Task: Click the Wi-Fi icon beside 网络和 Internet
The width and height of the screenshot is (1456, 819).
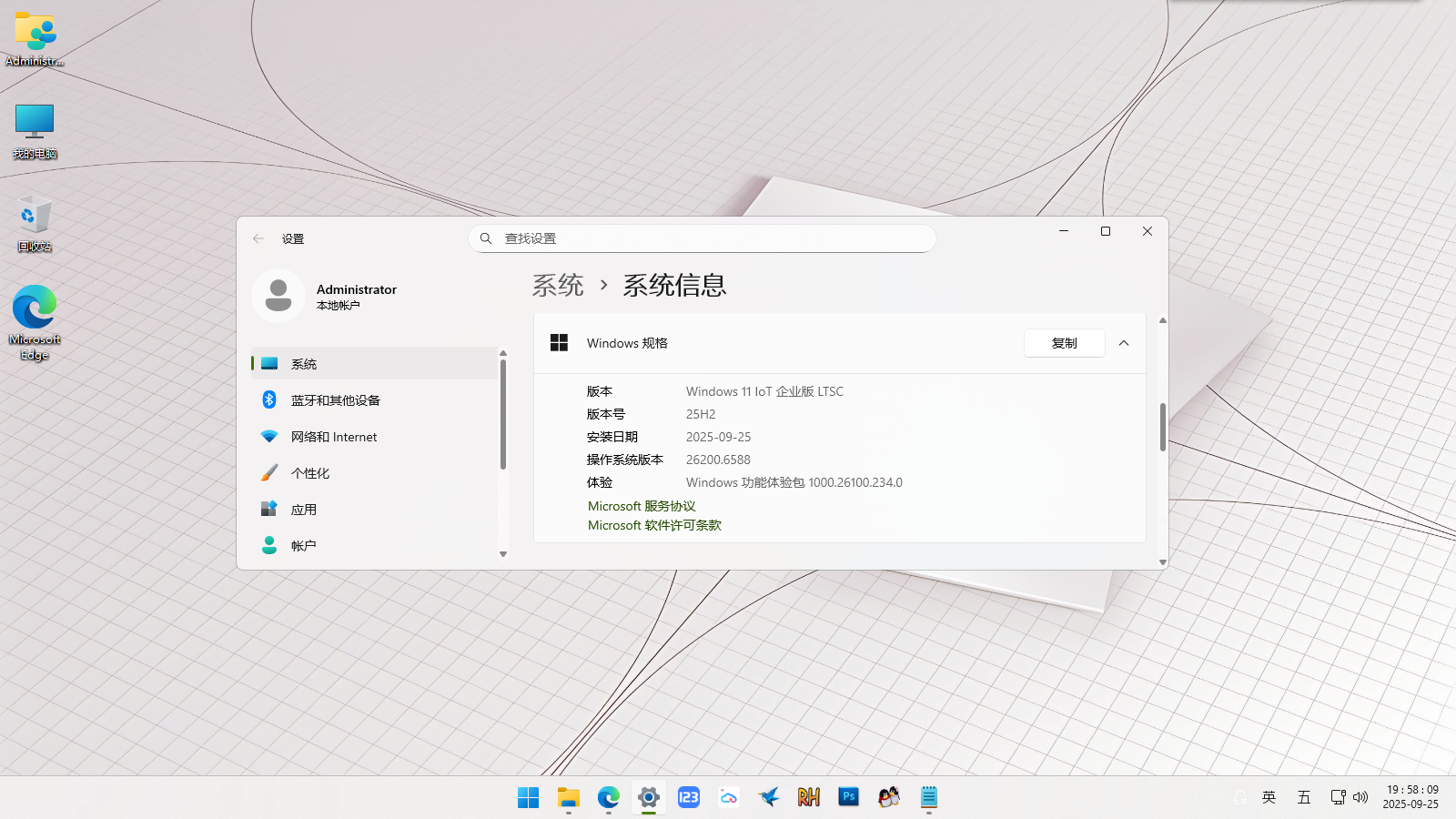Action: coord(269,437)
